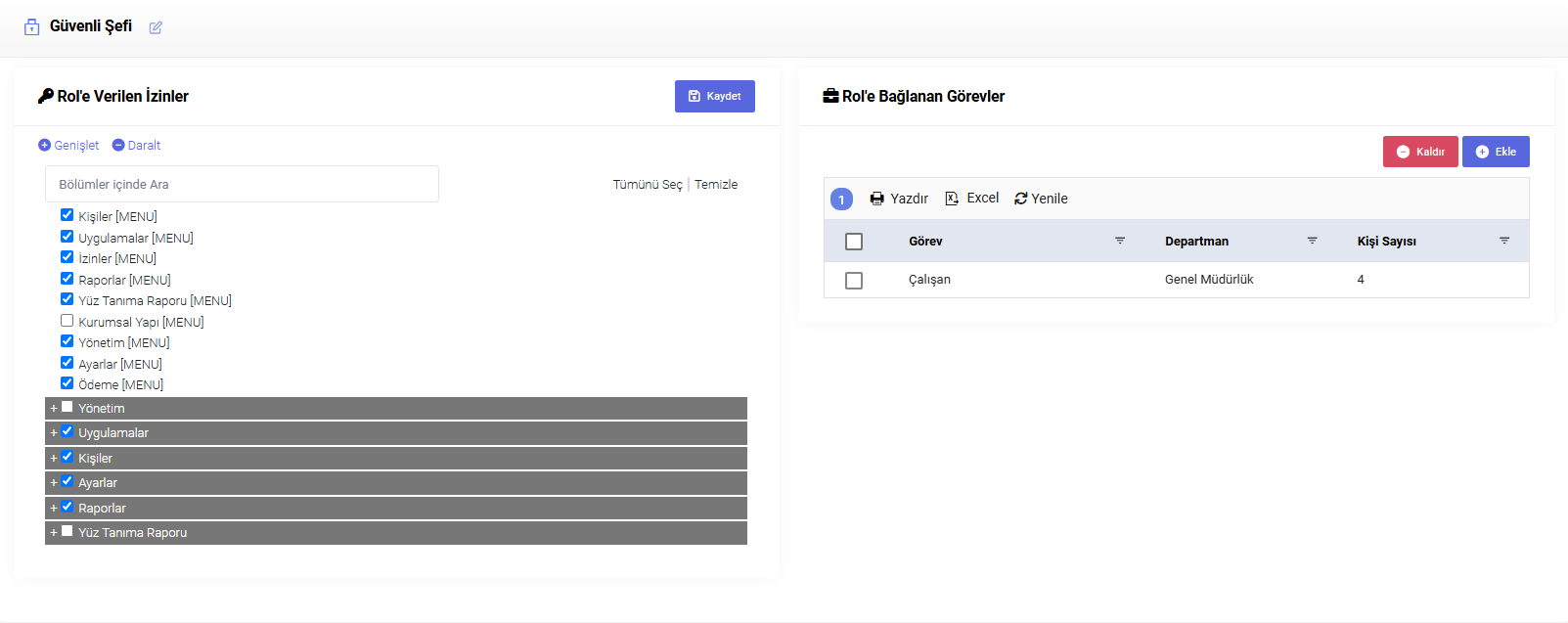Click Tümünü Seç to select all
The image size is (1568, 623).
pos(648,184)
